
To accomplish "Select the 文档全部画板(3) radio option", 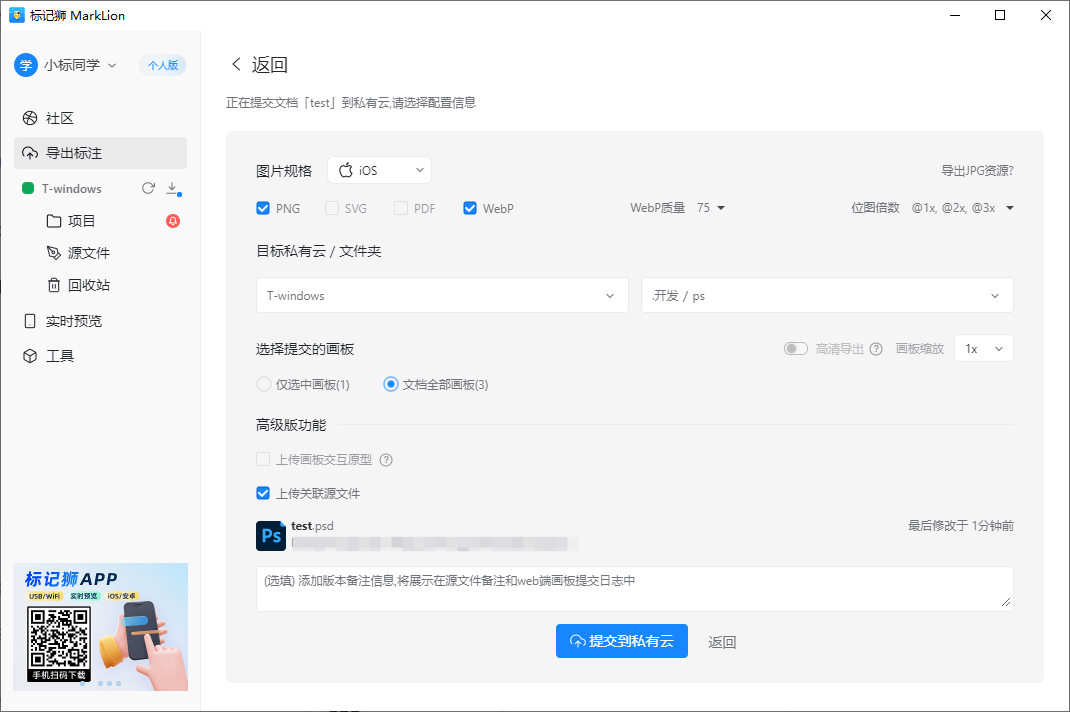I will coord(390,384).
